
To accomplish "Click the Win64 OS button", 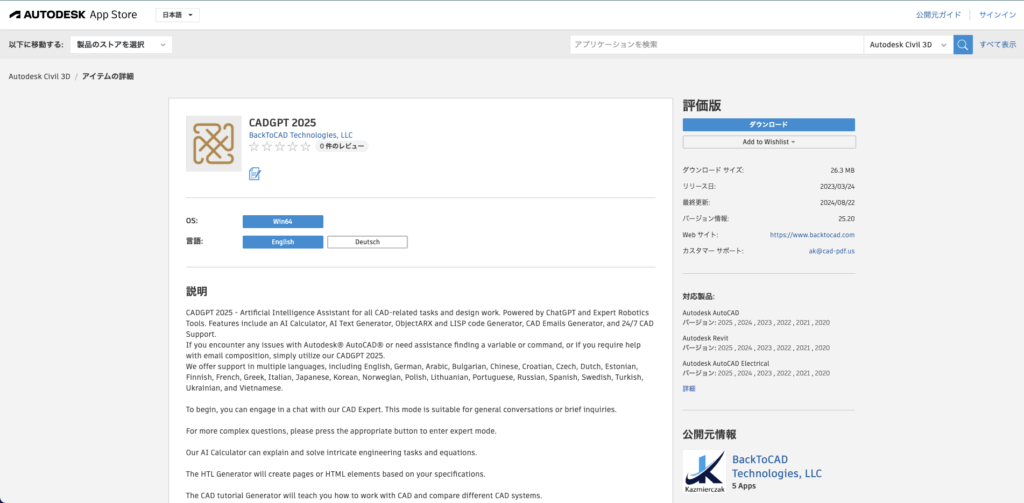I will click(x=282, y=221).
